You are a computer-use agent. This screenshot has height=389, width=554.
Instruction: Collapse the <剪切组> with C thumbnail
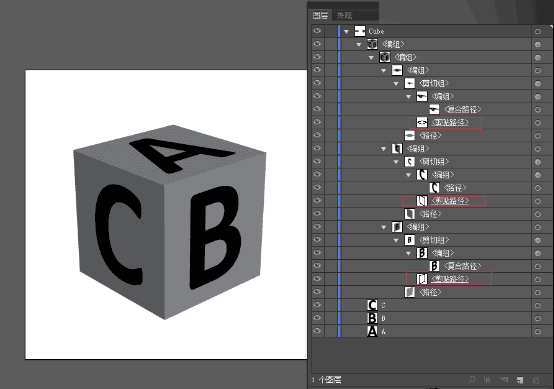[396, 162]
